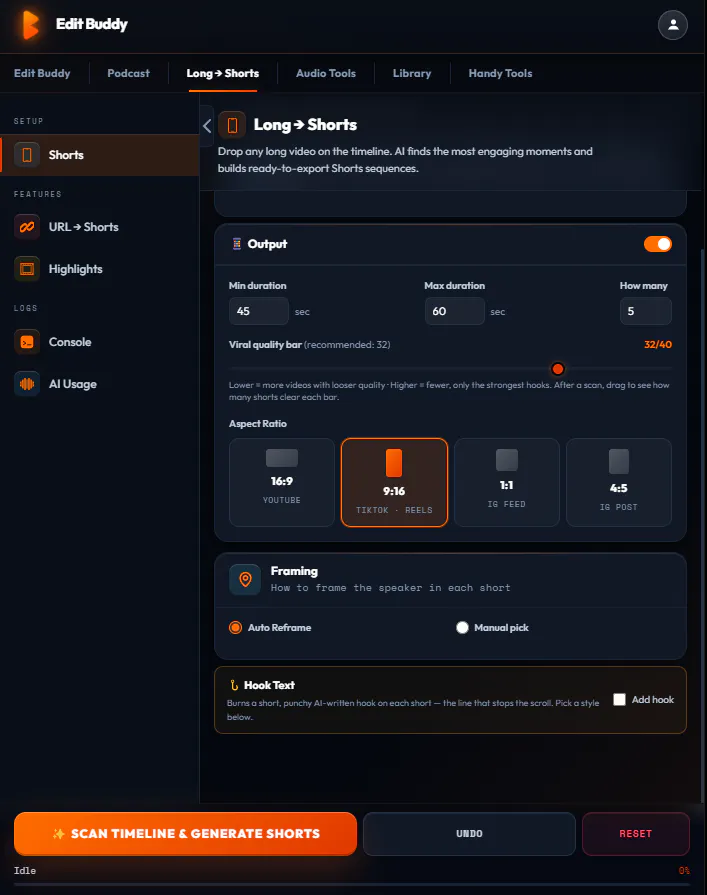Screen dimensions: 707x895
Task: Click Scan Timeline & Generate Shorts button
Action: click(x=185, y=833)
